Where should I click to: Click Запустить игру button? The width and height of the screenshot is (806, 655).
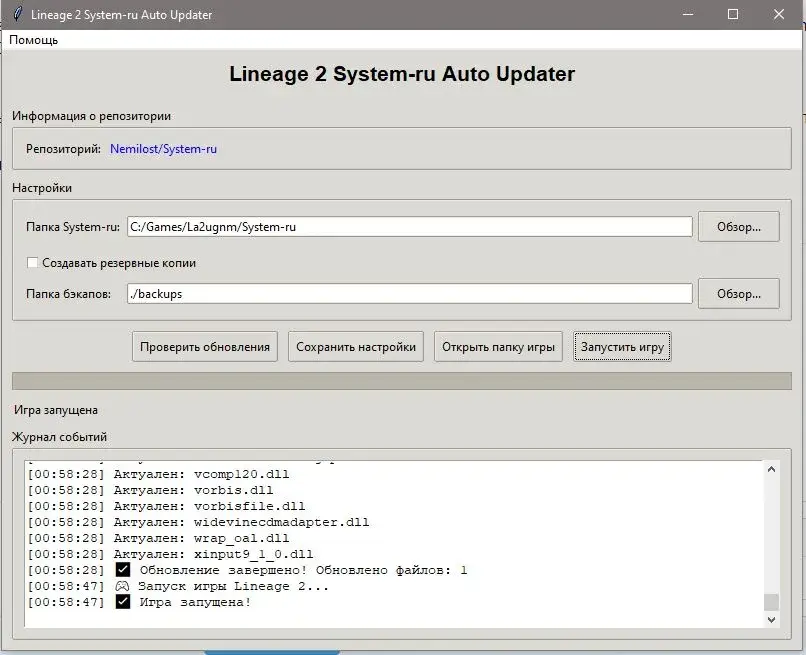pyautogui.click(x=622, y=347)
